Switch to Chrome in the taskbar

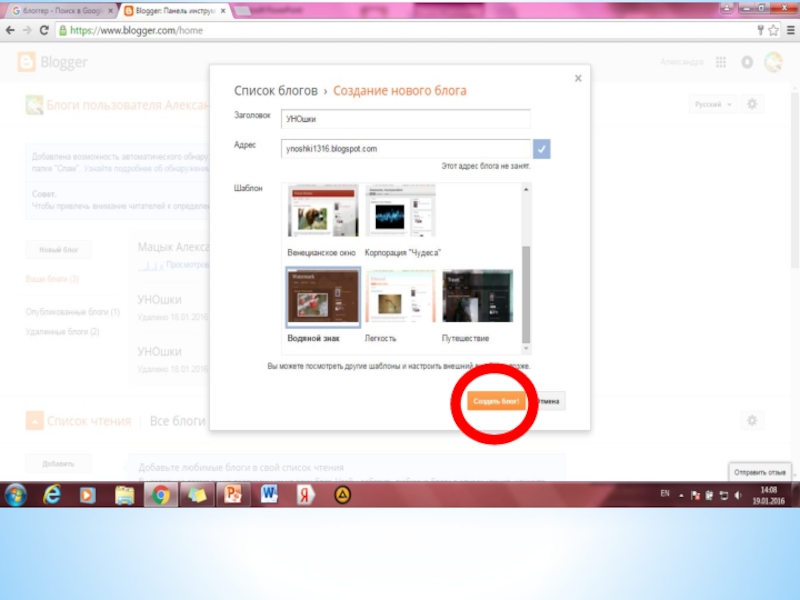[x=160, y=495]
